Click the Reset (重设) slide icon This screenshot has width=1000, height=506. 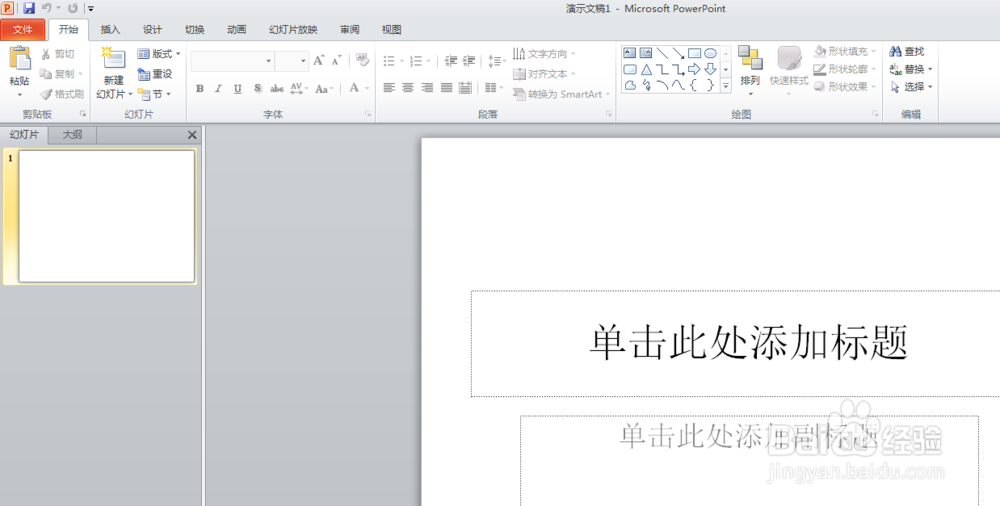[144, 74]
